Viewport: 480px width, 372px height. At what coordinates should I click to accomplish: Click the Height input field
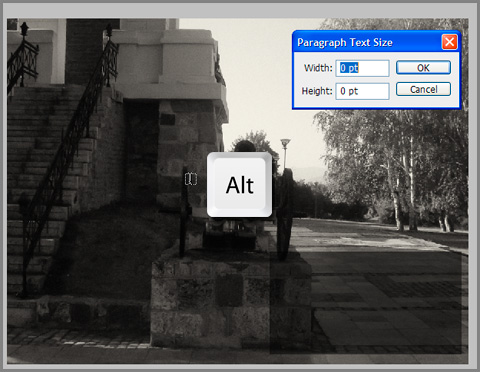(362, 91)
